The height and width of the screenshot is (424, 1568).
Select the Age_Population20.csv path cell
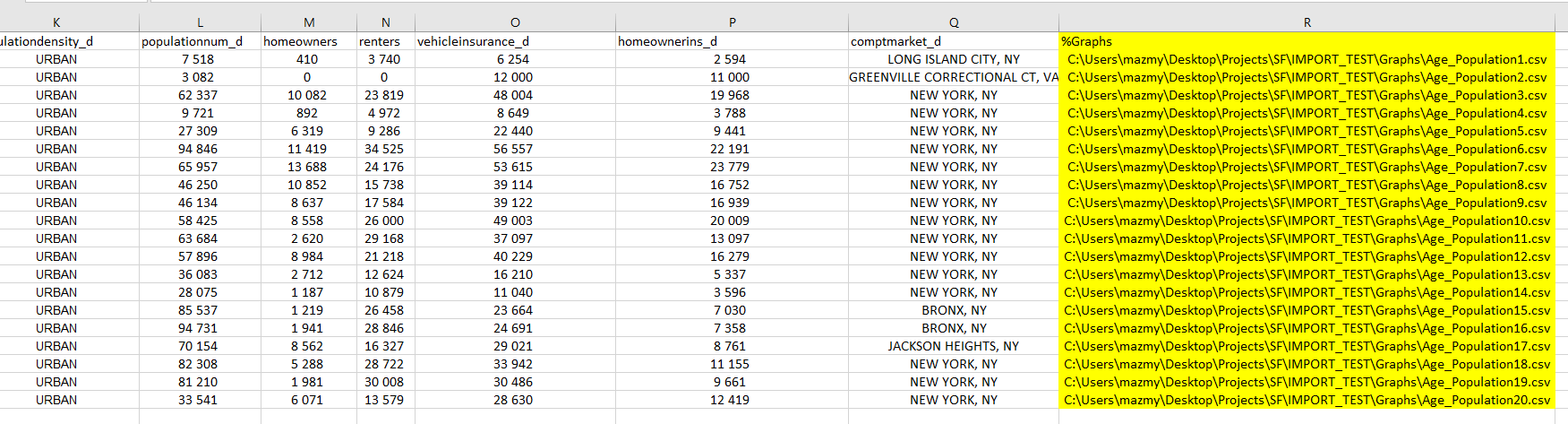1307,400
